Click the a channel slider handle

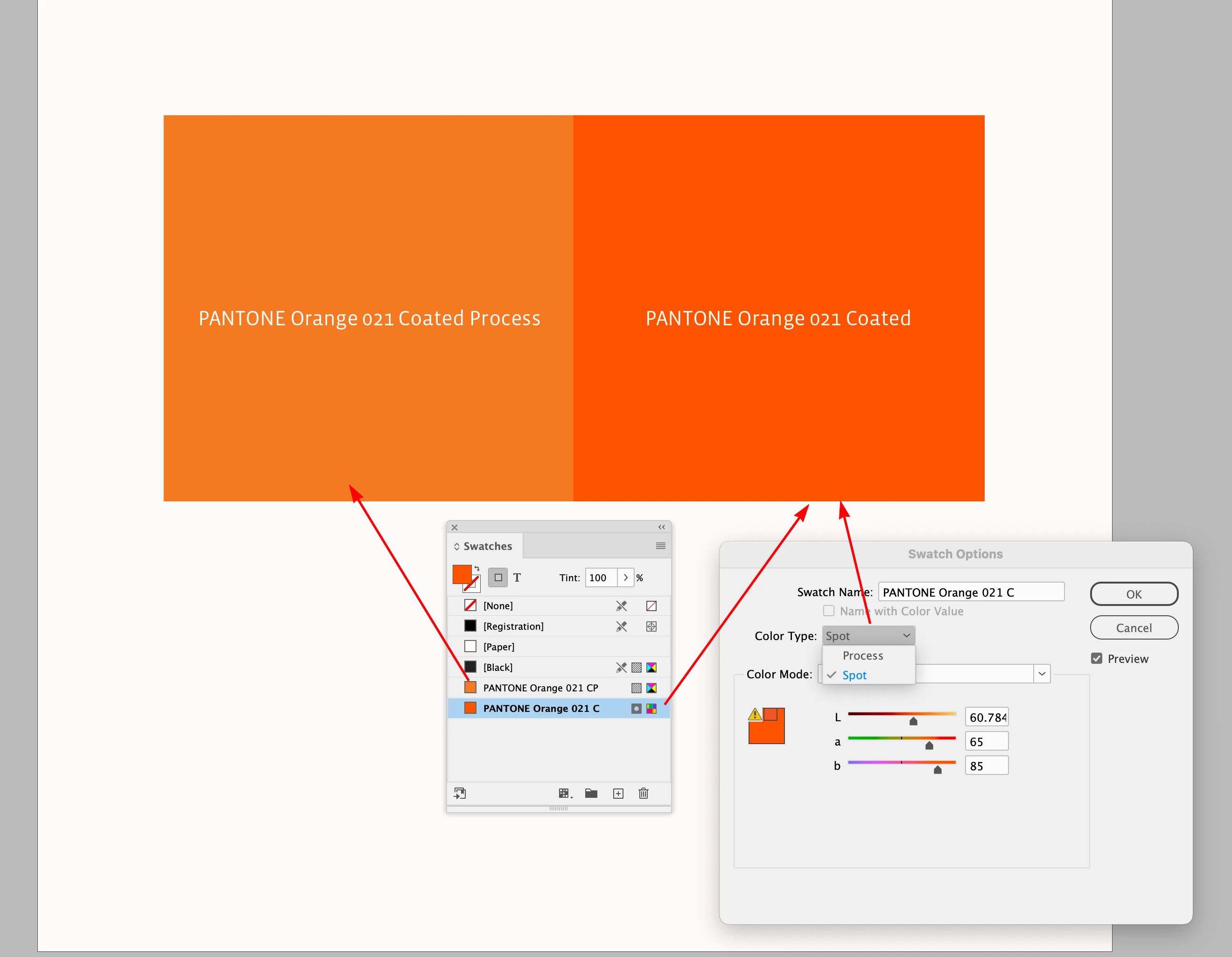[930, 746]
